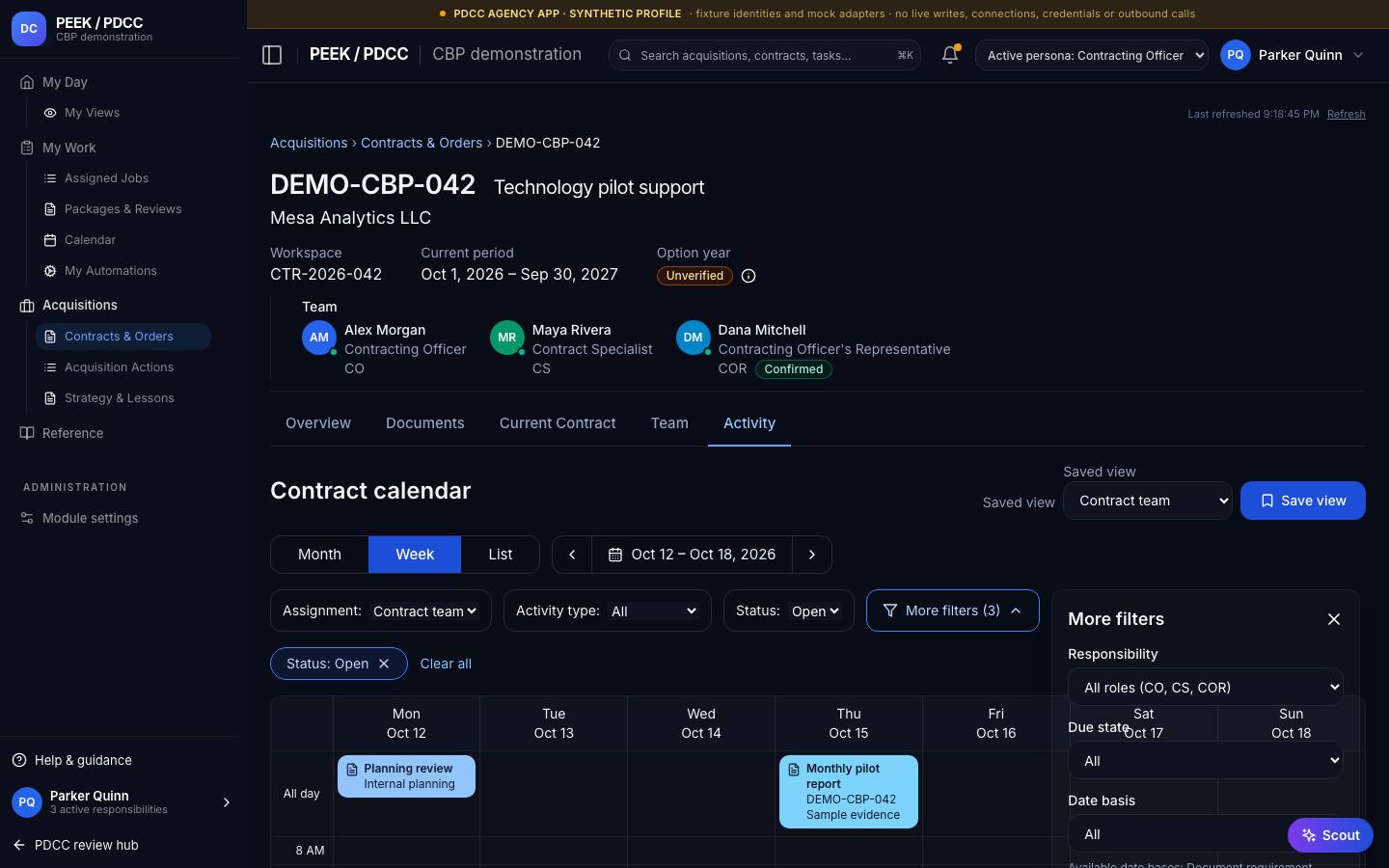Switch to the Documents tab
1389x868 pixels.
coord(425,423)
